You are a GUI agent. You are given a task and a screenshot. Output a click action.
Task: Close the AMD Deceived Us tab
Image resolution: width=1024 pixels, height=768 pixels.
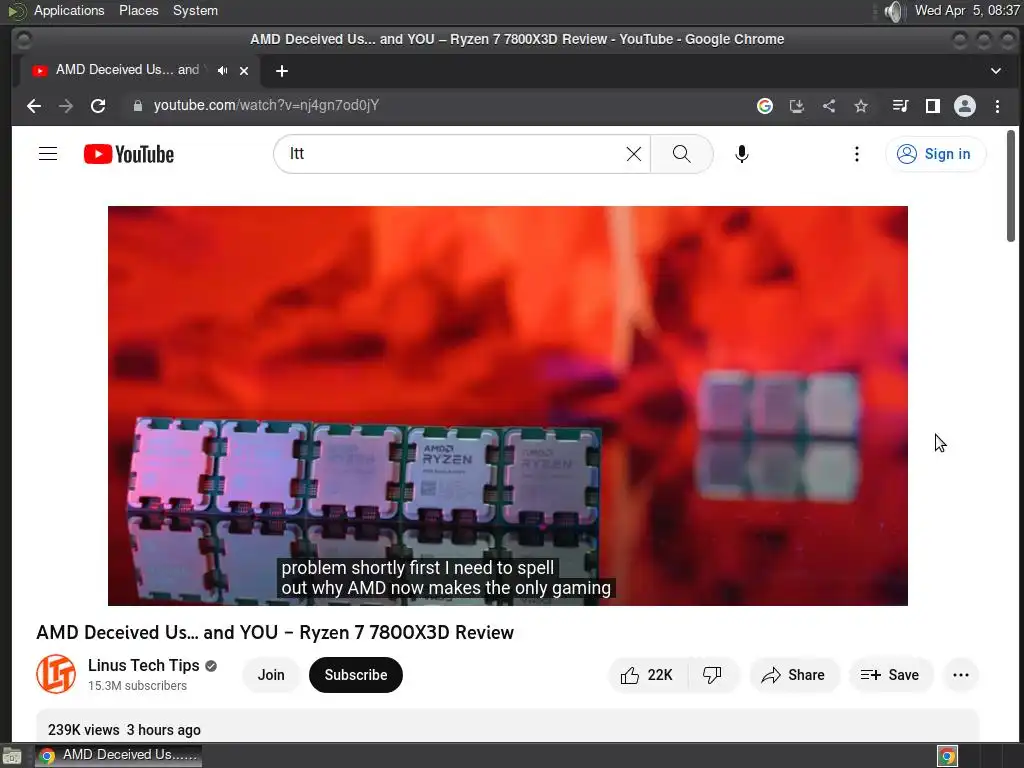(x=244, y=71)
